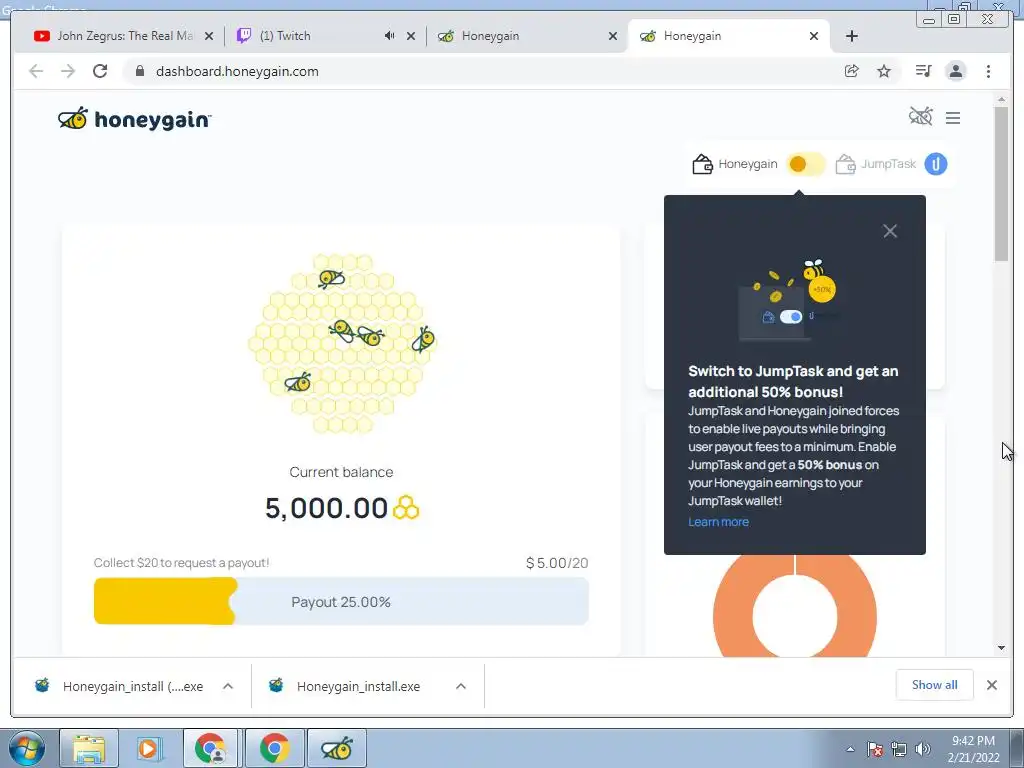Open the Windows Start menu
The image size is (1024, 768).
[27, 748]
